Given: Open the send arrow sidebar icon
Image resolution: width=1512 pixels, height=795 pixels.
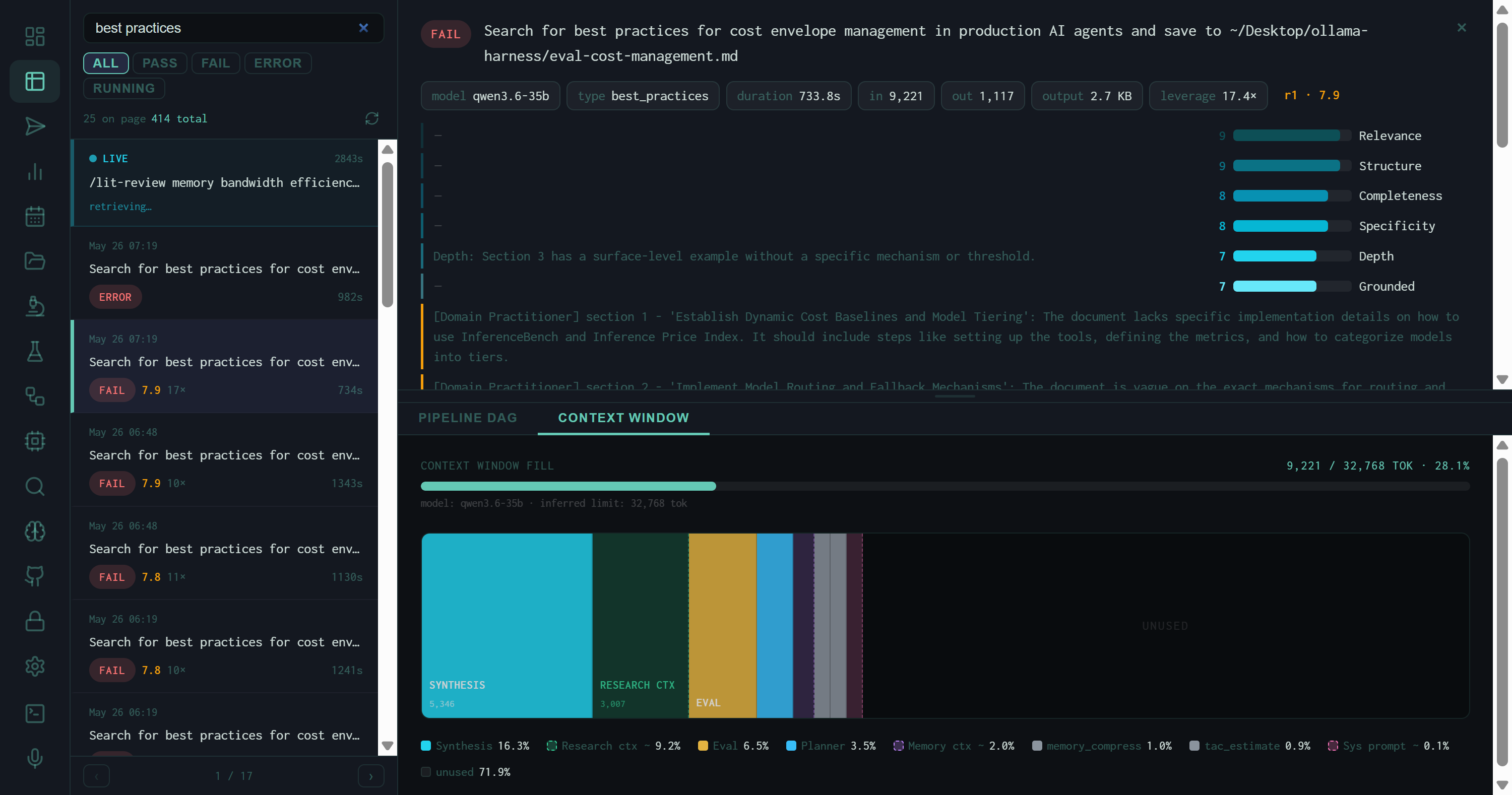Looking at the screenshot, I should click(x=35, y=126).
